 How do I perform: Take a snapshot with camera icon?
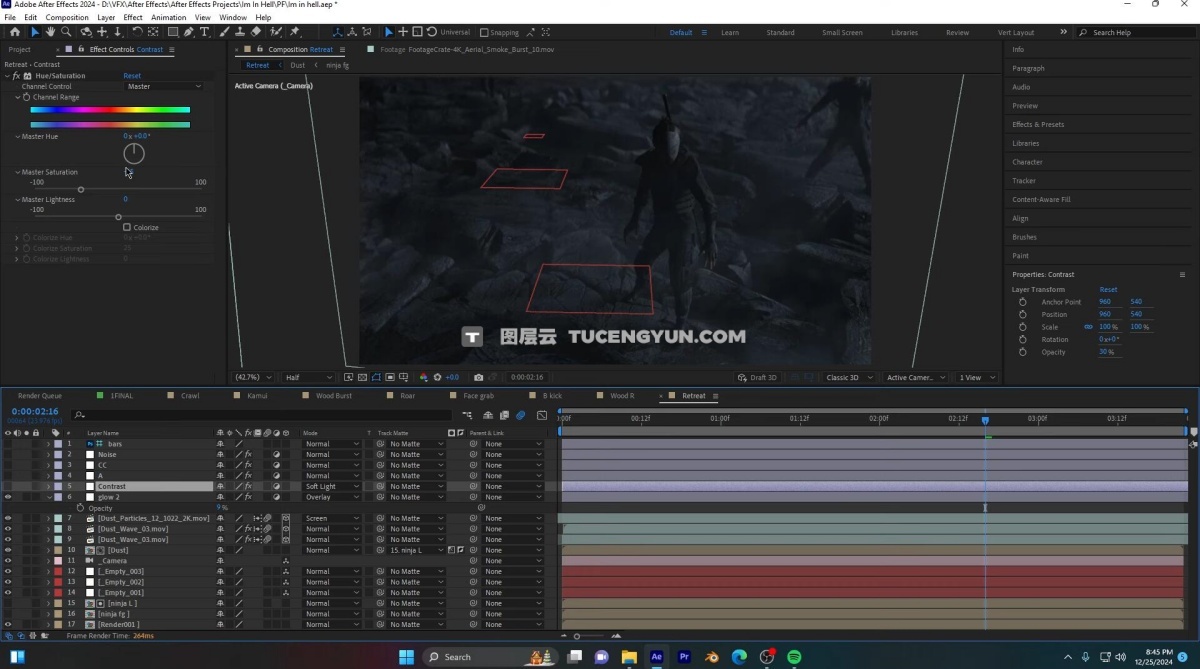(479, 377)
